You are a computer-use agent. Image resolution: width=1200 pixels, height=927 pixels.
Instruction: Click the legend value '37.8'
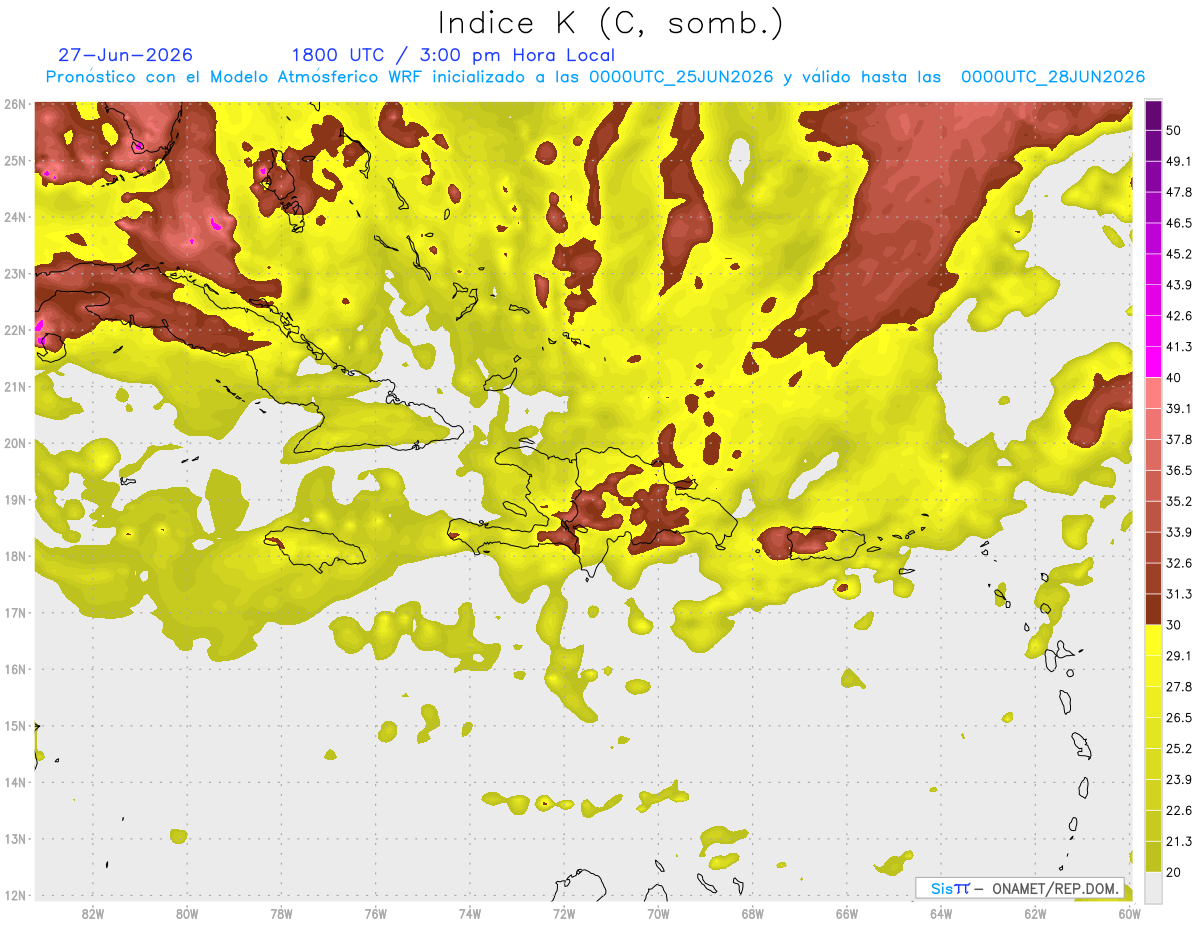pyautogui.click(x=1179, y=439)
